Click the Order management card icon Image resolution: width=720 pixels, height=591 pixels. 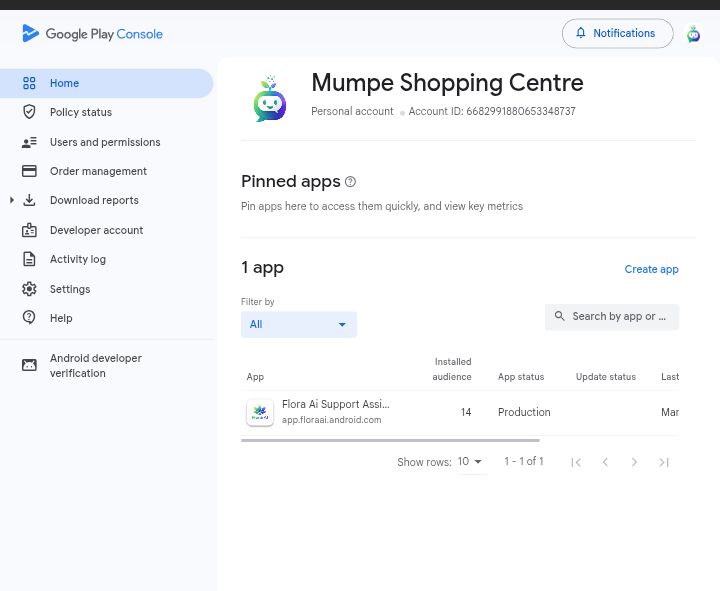[x=29, y=171]
